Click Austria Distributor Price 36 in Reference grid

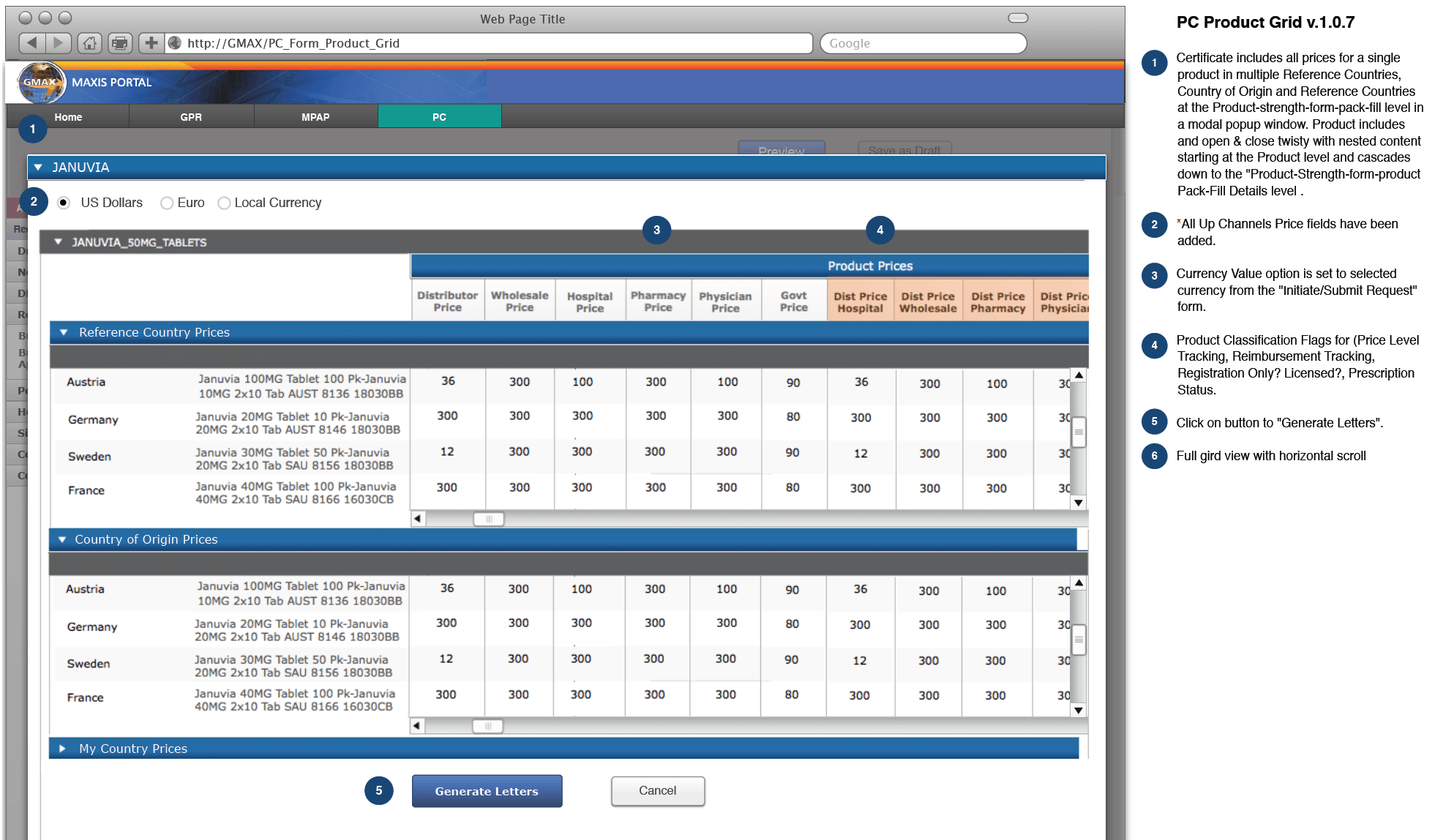click(448, 381)
